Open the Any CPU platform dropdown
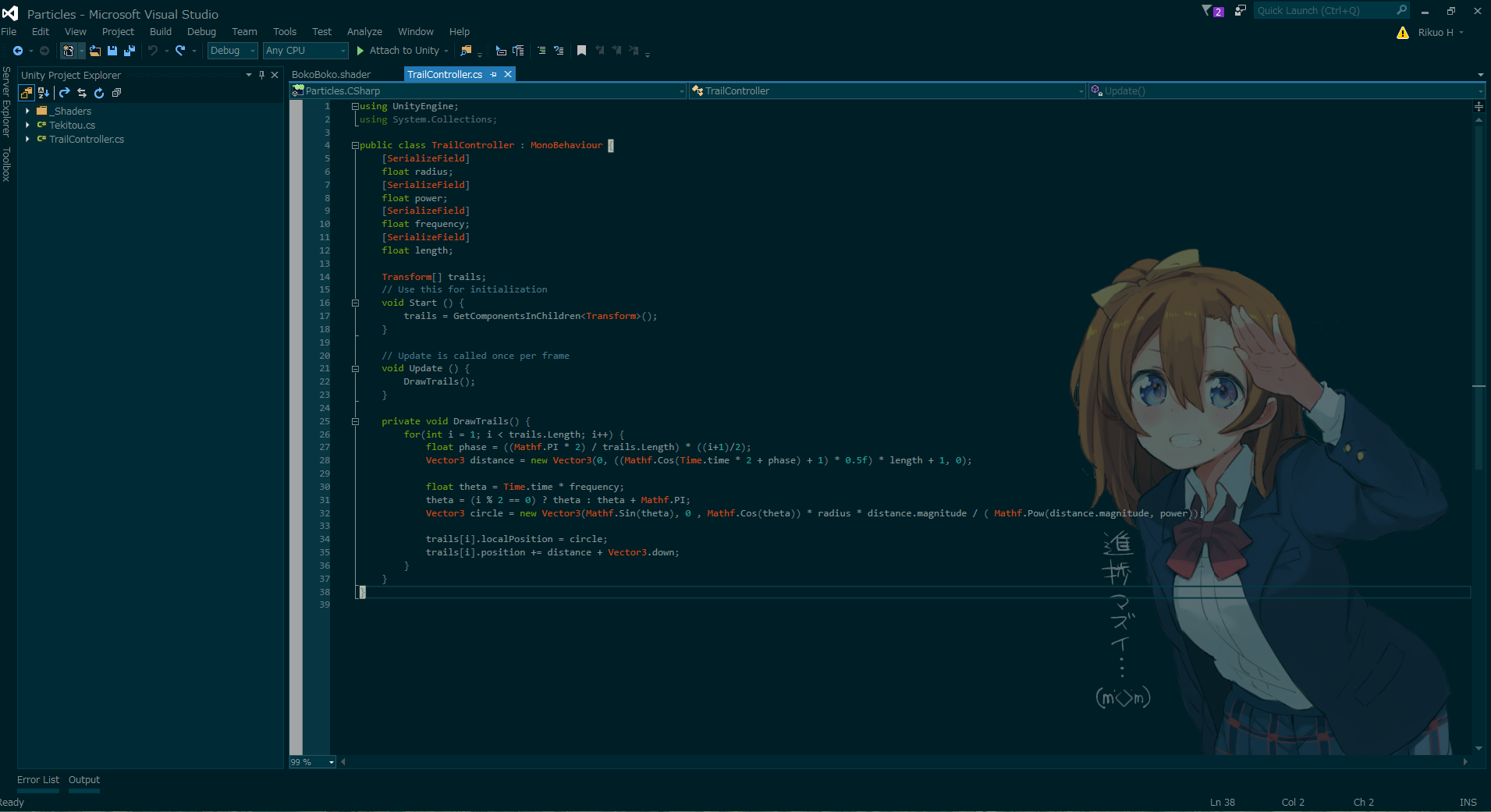 pyautogui.click(x=304, y=51)
